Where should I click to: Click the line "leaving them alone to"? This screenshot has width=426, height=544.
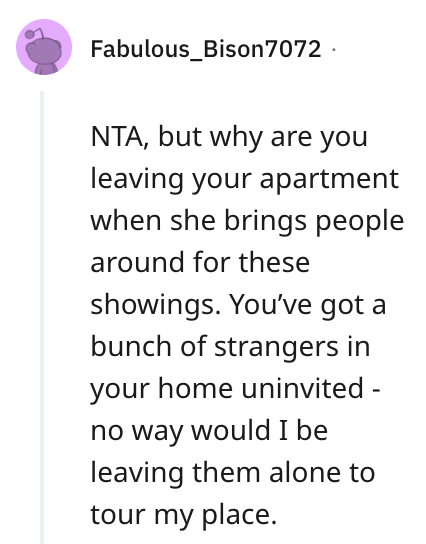pyautogui.click(x=233, y=473)
